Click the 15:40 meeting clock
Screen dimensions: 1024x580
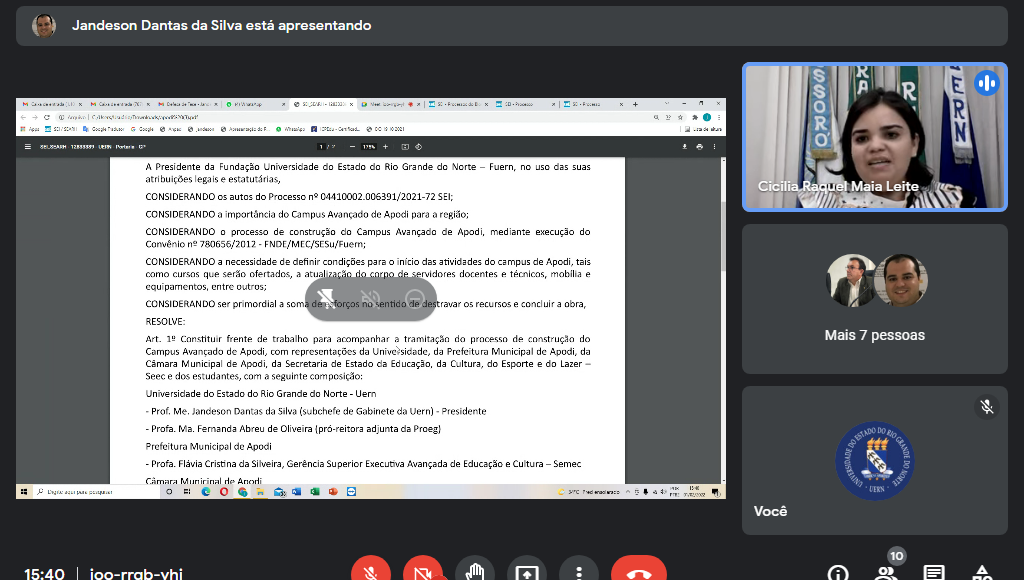click(x=44, y=574)
